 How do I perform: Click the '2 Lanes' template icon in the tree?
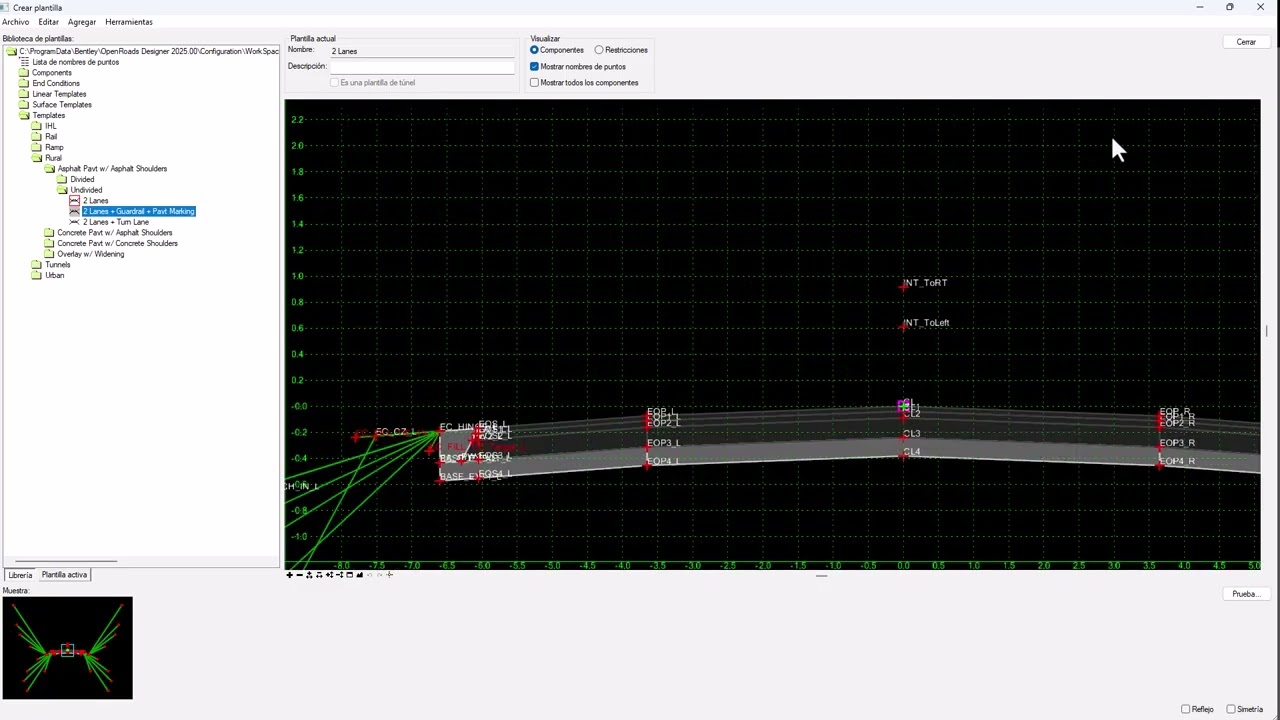(74, 201)
